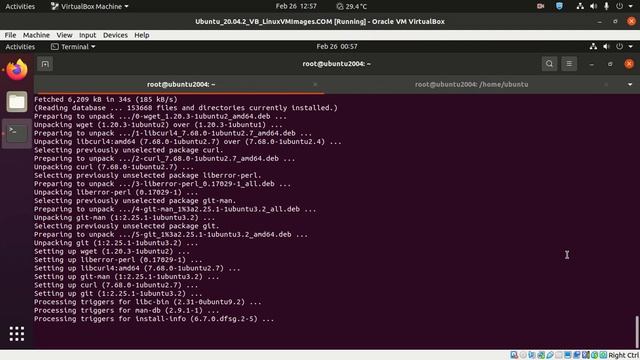Image resolution: width=640 pixels, height=360 pixels.
Task: Open host clock showing Feb 26 12:57
Action: [296, 6]
